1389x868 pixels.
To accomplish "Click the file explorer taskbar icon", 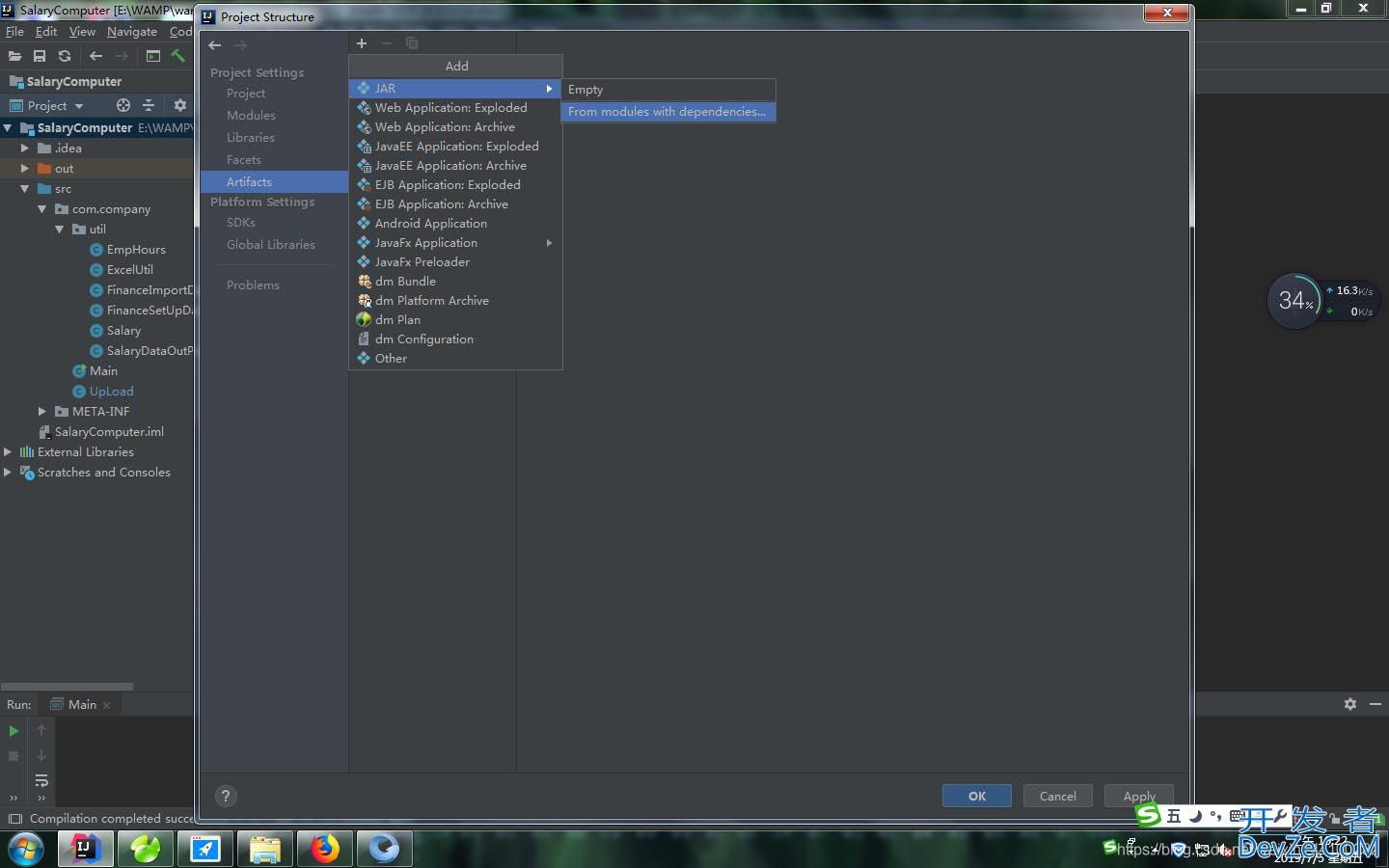I will click(x=265, y=849).
